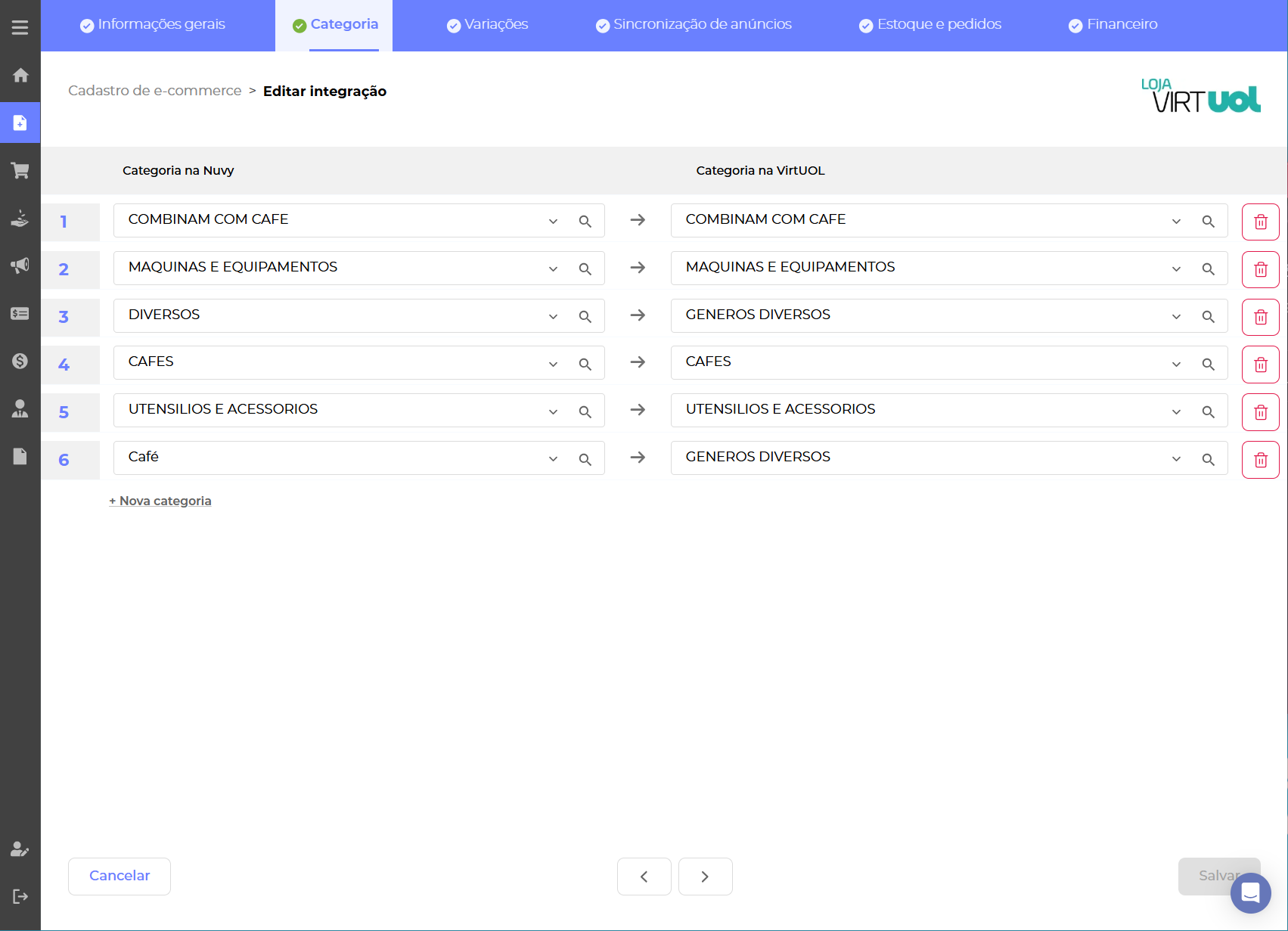The image size is (1288, 931).
Task: Switch to the Variações tab
Action: tap(488, 25)
